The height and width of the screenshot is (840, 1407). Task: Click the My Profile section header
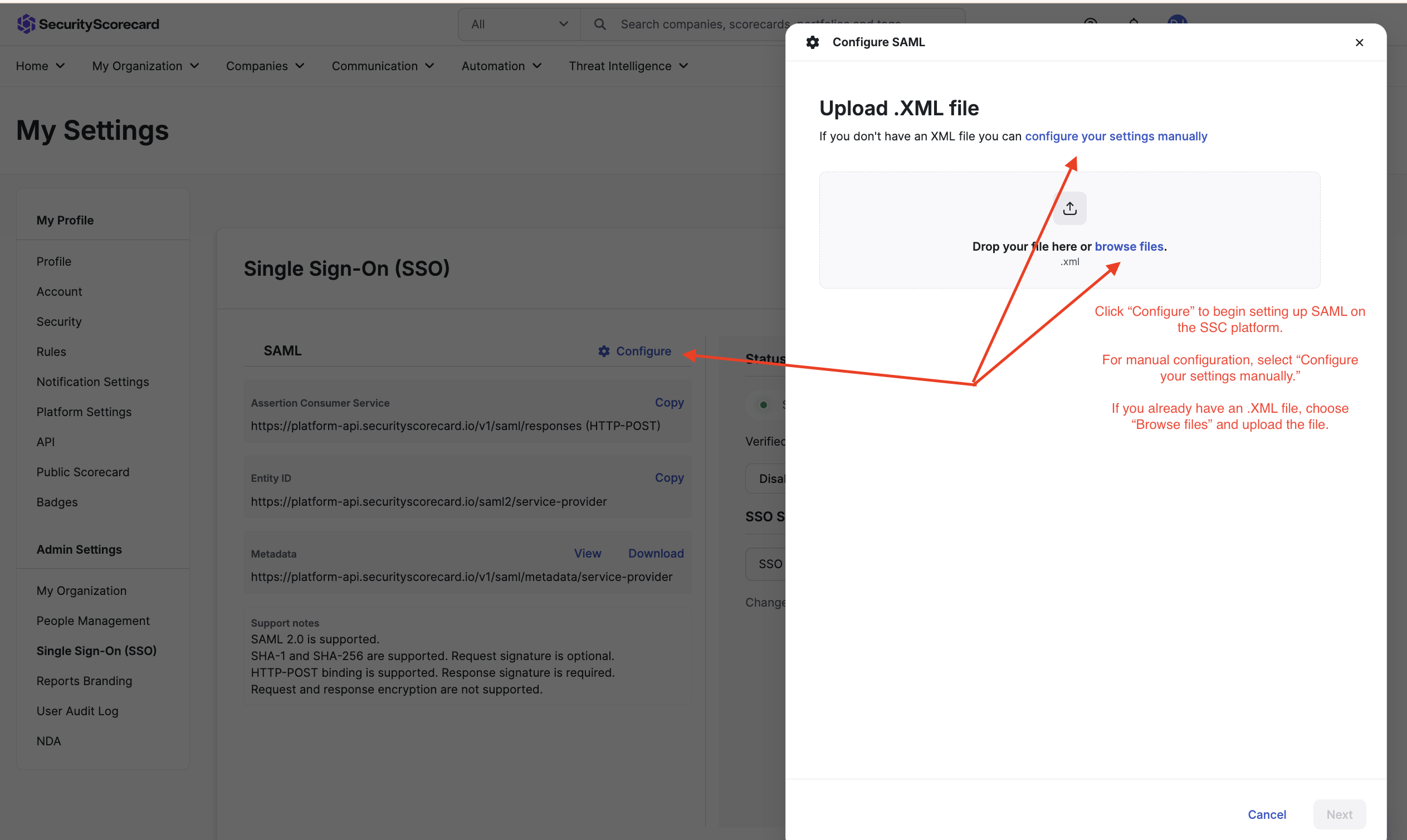(65, 220)
